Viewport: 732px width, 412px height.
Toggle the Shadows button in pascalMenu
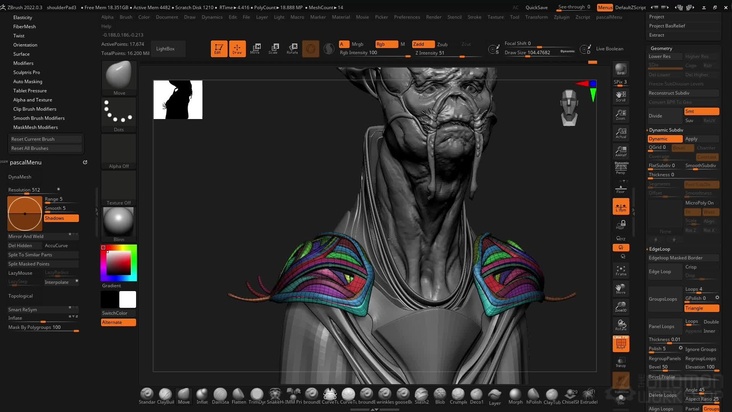click(x=61, y=218)
